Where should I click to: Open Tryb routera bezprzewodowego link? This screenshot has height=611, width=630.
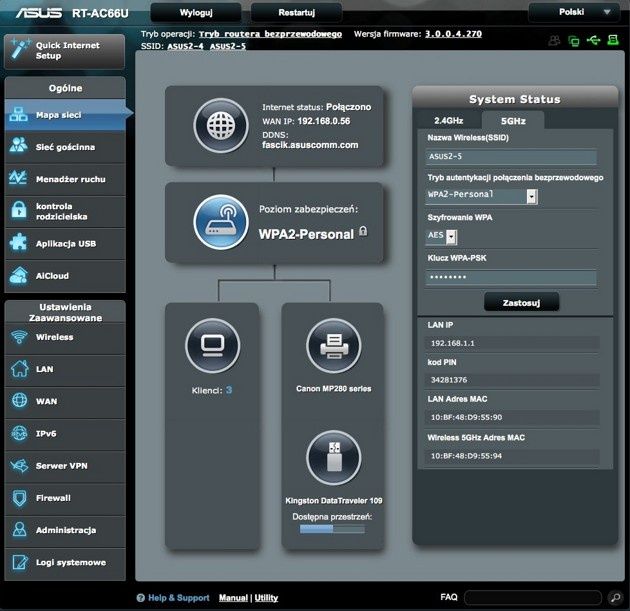[270, 34]
